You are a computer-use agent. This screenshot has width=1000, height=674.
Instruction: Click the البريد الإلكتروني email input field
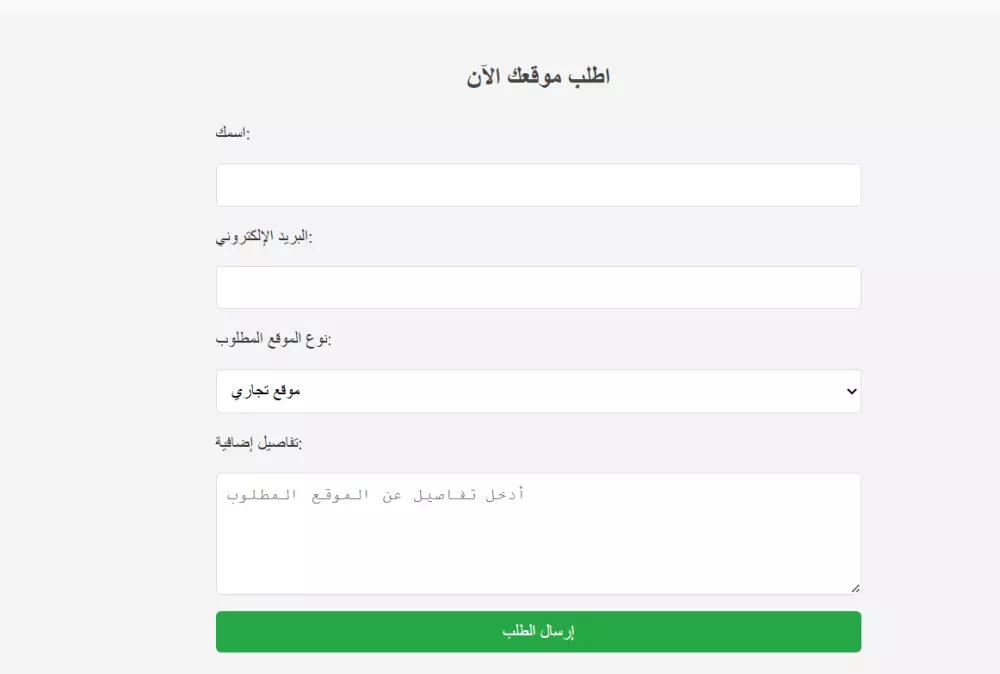[x=537, y=287]
